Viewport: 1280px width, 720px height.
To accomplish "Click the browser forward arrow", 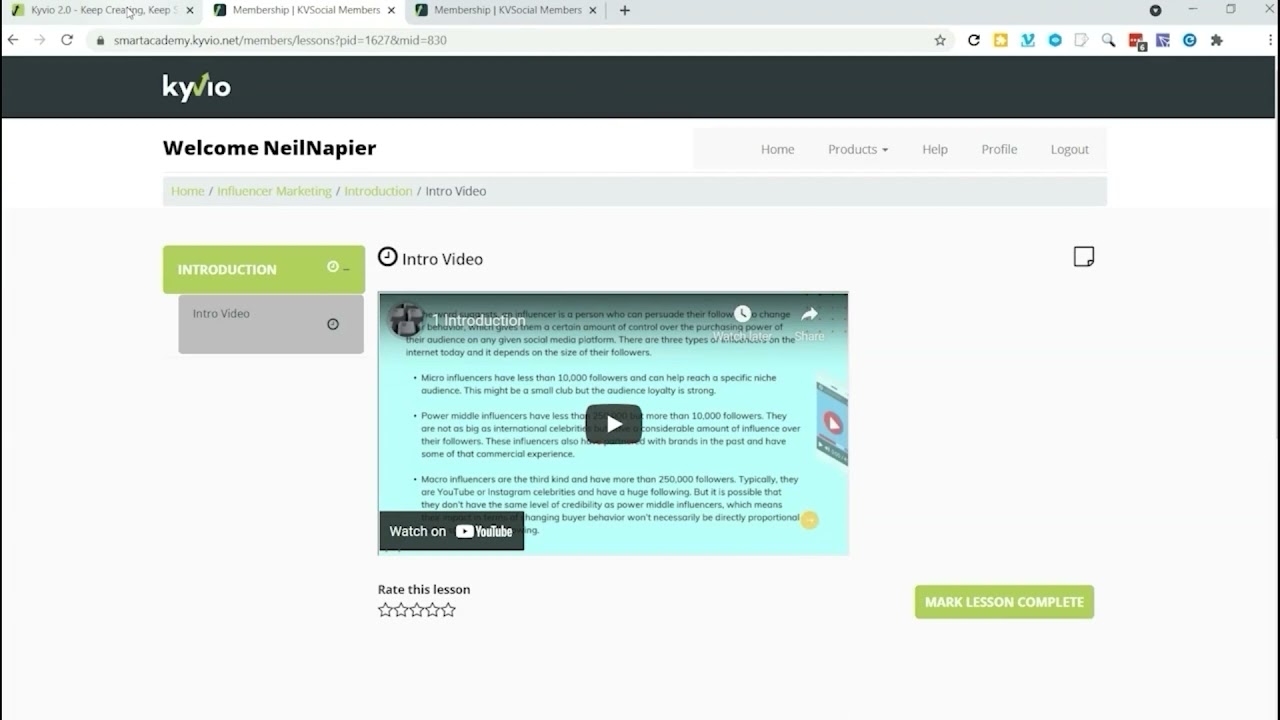I will [x=40, y=40].
